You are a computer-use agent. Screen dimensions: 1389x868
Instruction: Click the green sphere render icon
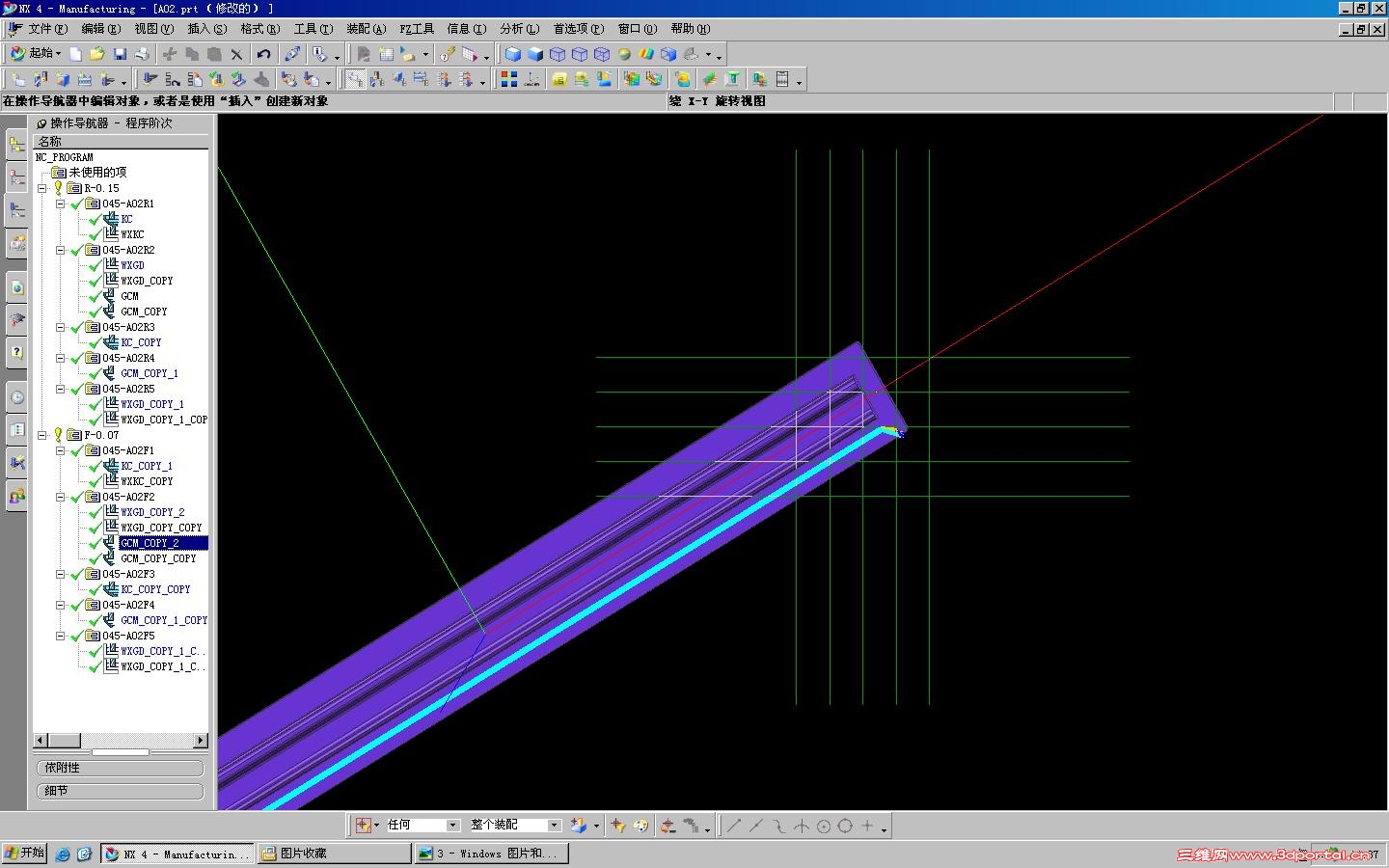[624, 54]
